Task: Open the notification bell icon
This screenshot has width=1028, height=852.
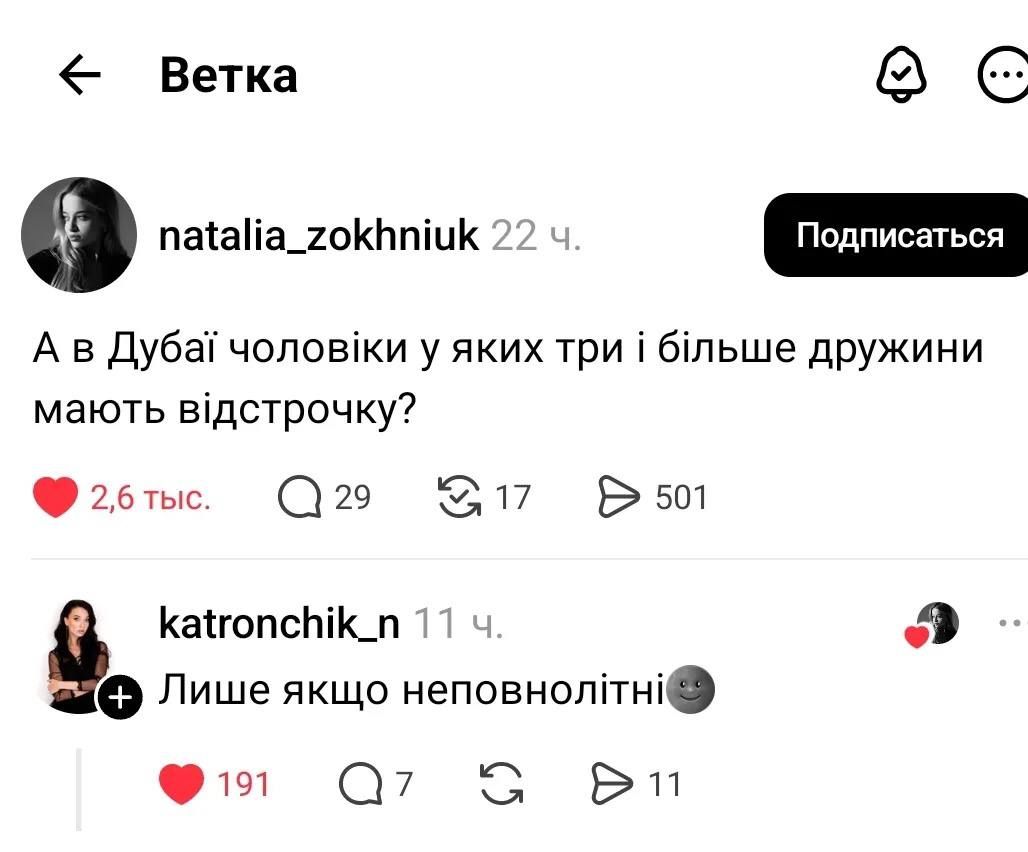Action: click(901, 73)
